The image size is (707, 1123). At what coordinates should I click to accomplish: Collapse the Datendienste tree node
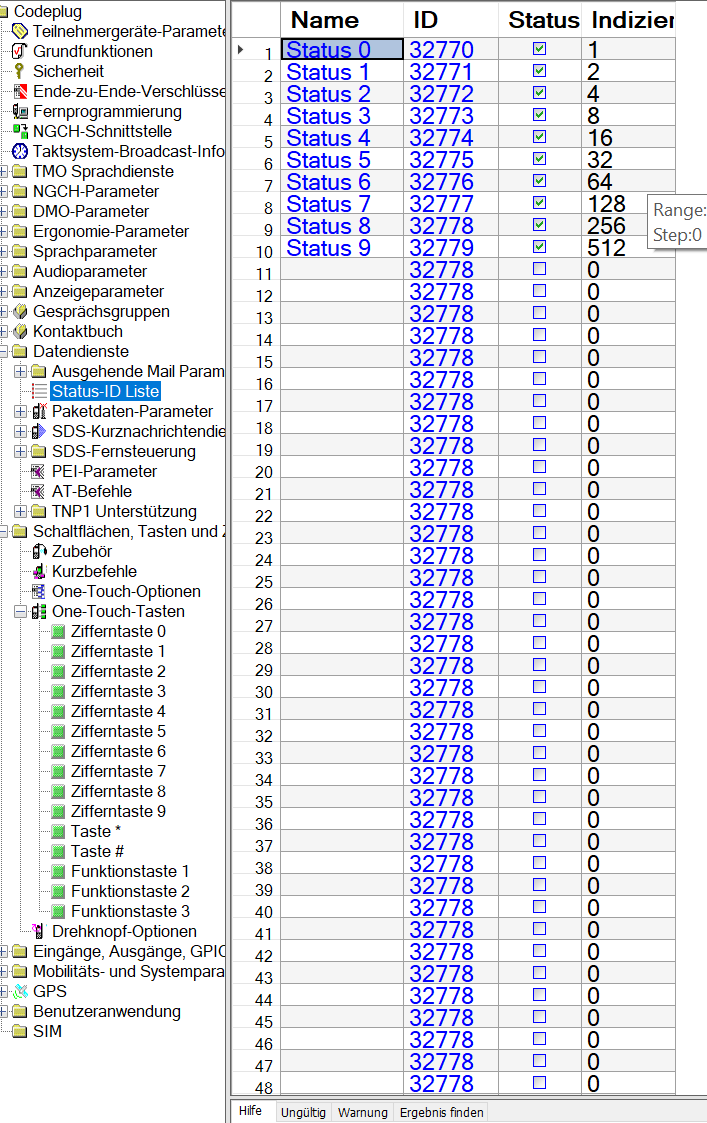tap(5, 351)
